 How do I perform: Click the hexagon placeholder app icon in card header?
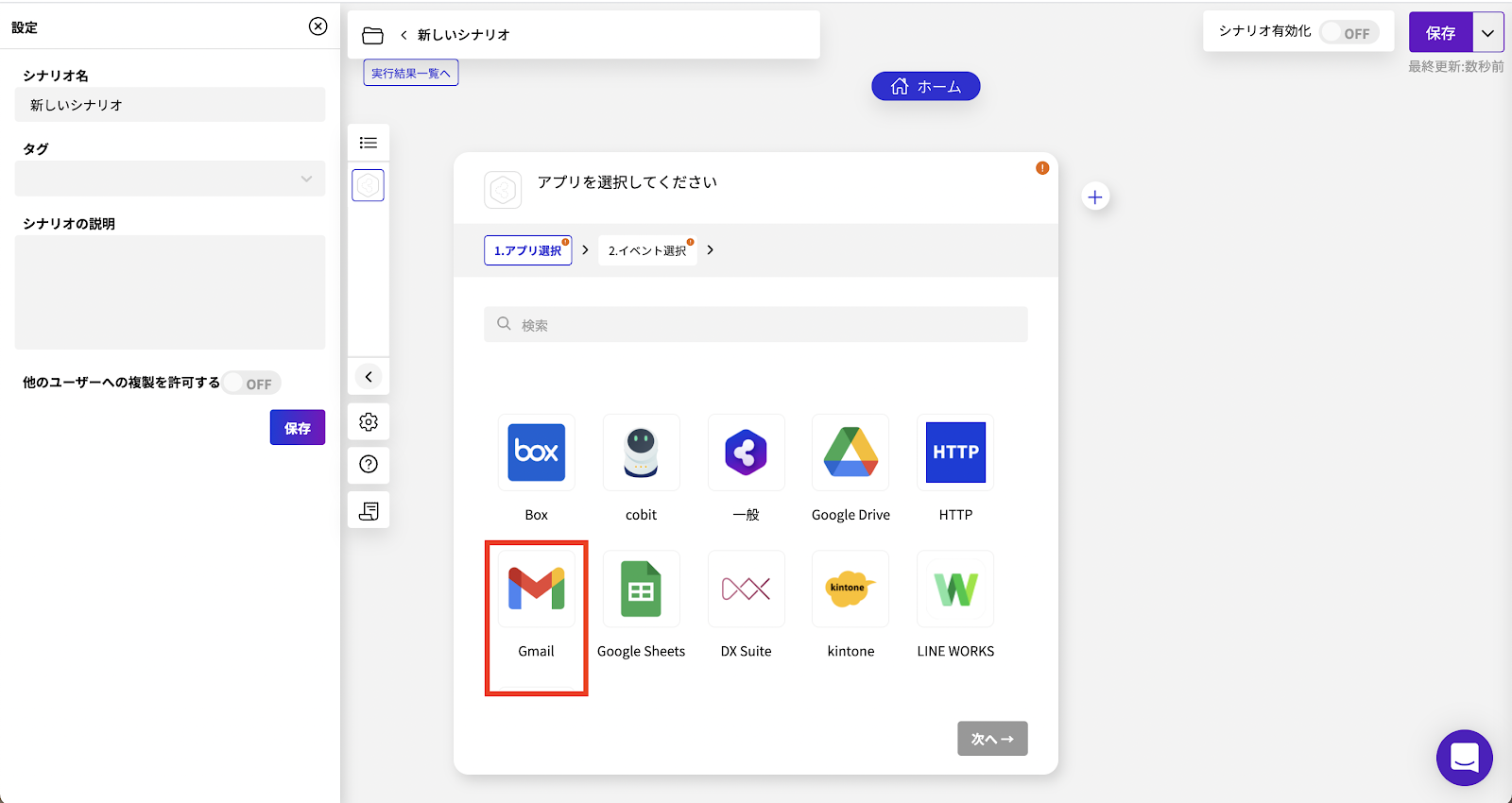coord(503,190)
